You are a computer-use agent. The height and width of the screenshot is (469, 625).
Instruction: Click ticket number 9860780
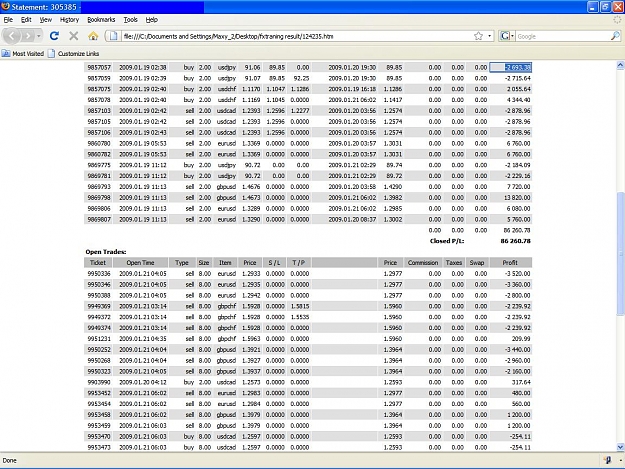click(x=99, y=143)
